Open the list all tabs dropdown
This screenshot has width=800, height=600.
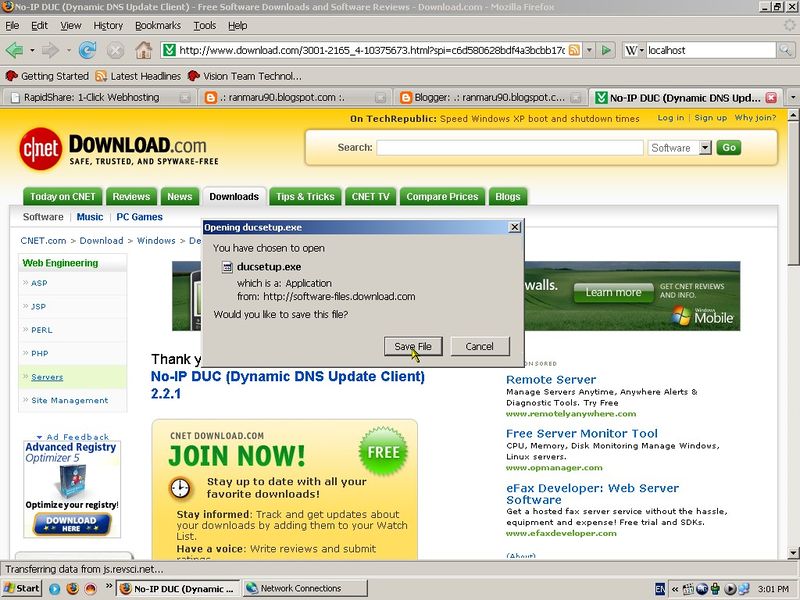(792, 97)
